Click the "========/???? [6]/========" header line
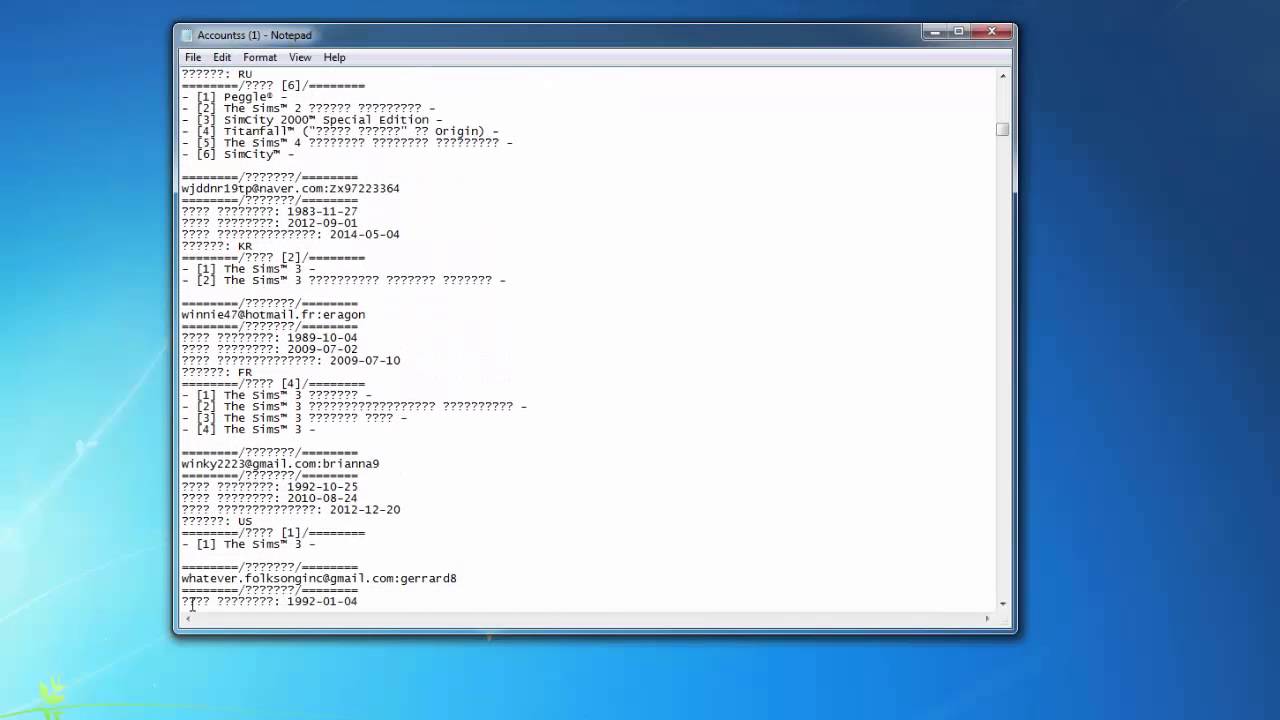The width and height of the screenshot is (1280, 720). [273, 86]
